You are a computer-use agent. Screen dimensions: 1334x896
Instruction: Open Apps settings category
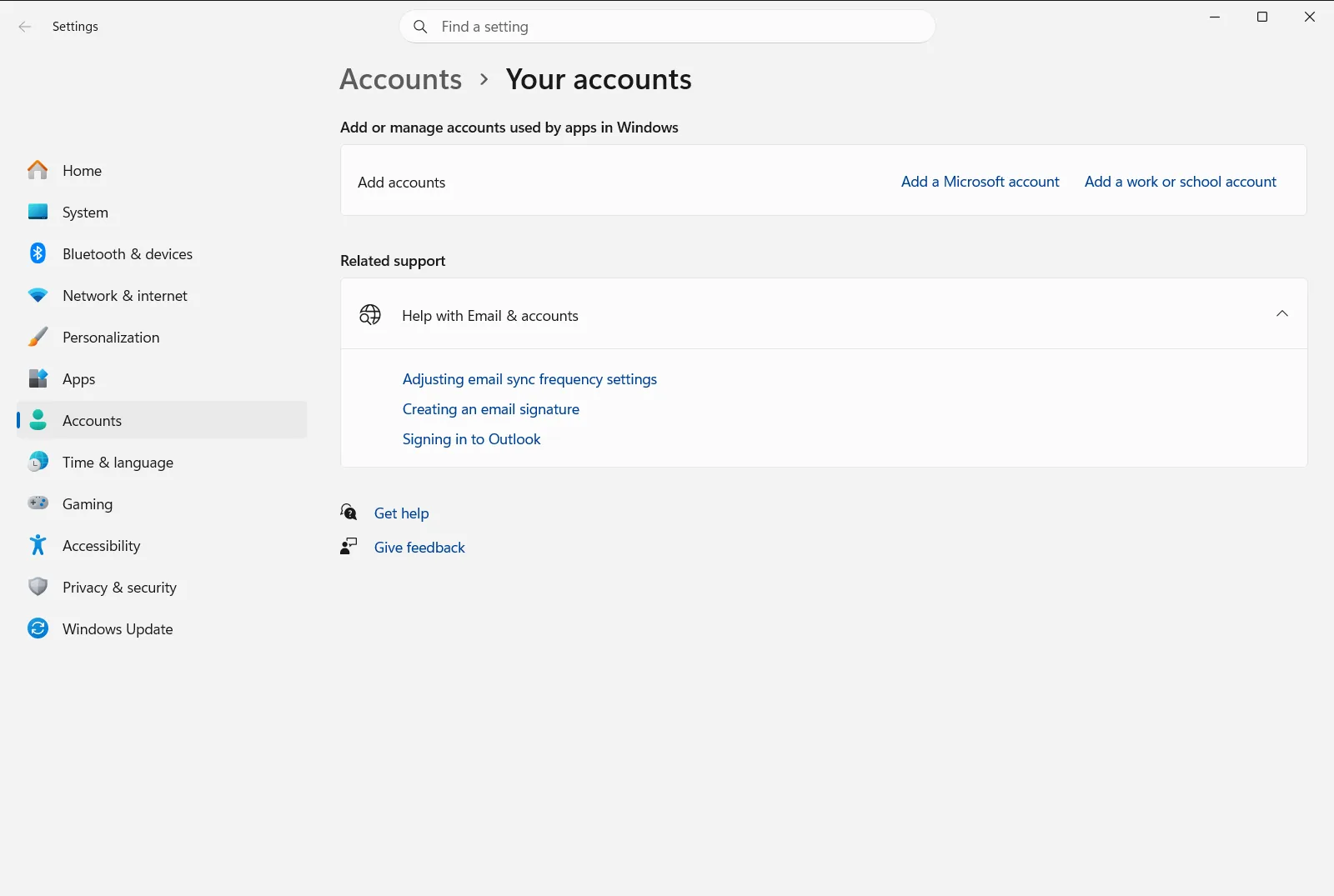pyautogui.click(x=162, y=378)
